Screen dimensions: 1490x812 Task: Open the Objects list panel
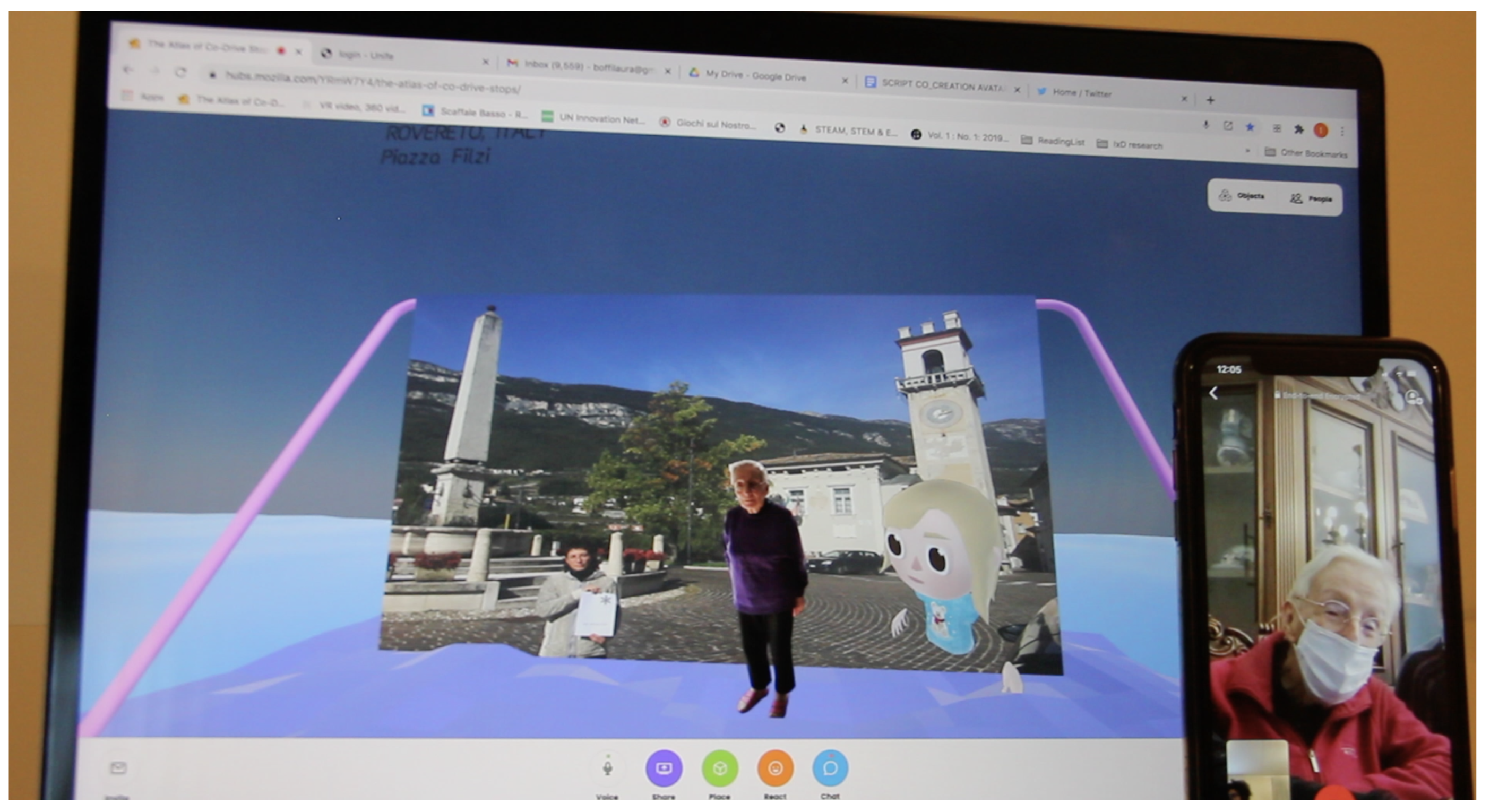[x=1241, y=196]
